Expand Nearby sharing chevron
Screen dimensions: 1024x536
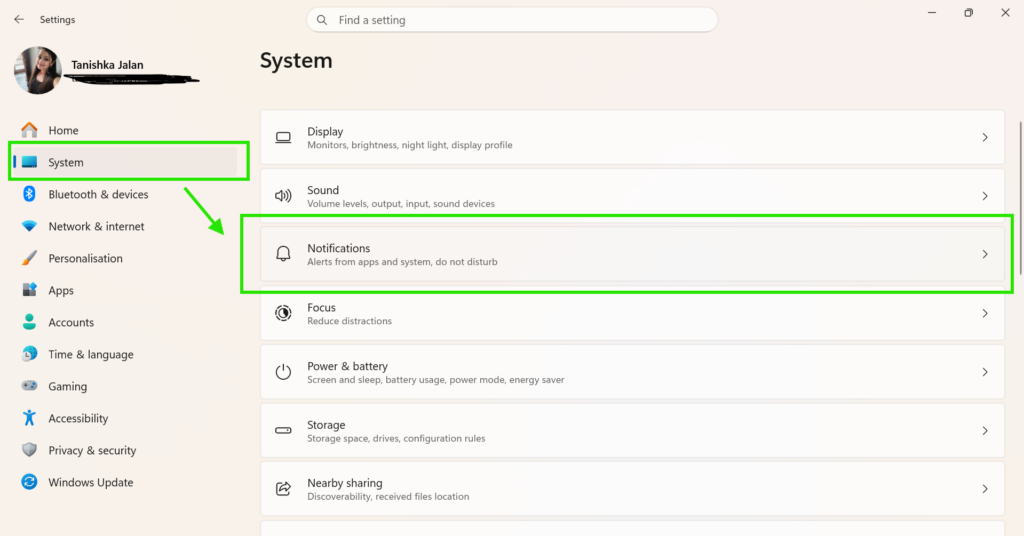985,488
